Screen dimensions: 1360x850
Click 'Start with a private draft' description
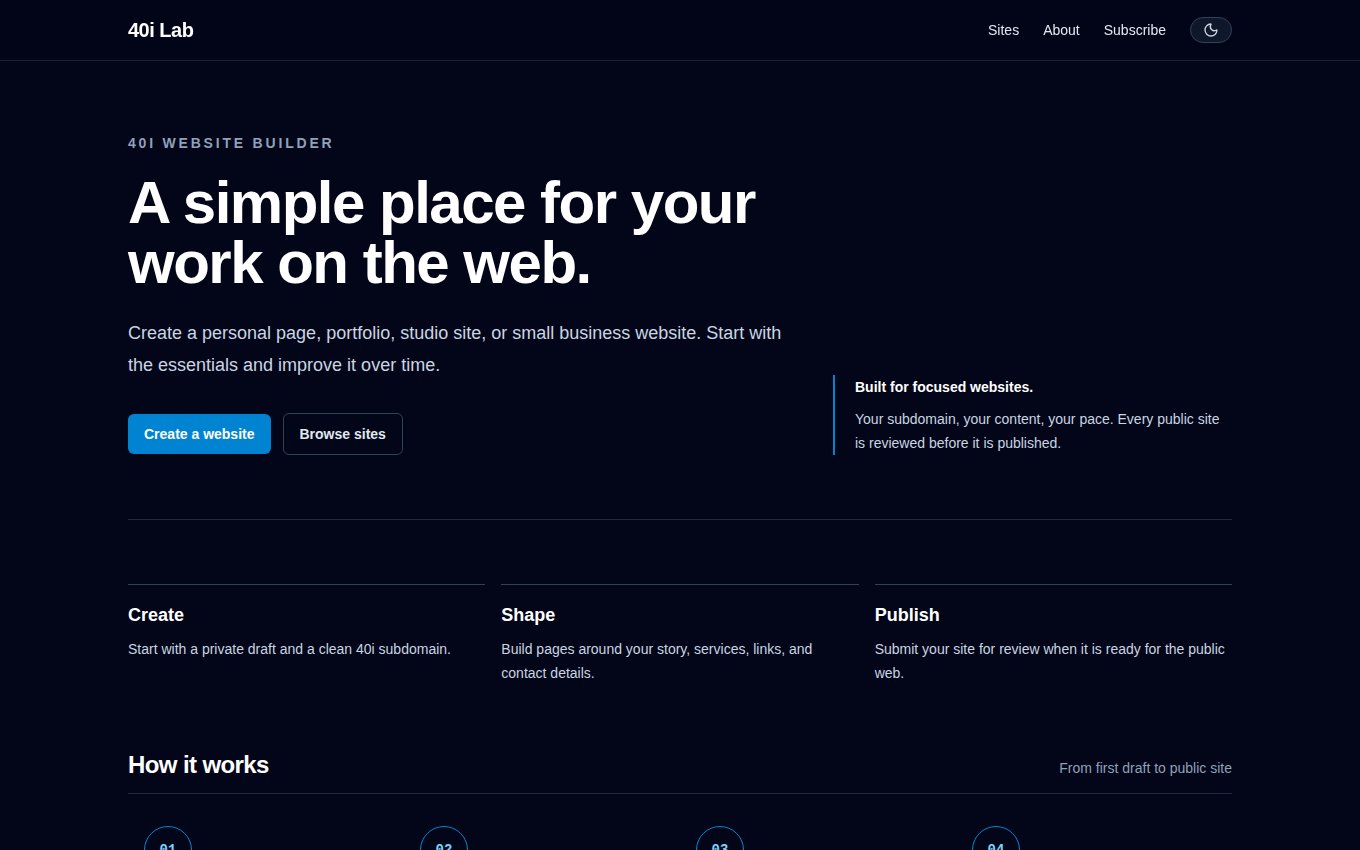289,649
